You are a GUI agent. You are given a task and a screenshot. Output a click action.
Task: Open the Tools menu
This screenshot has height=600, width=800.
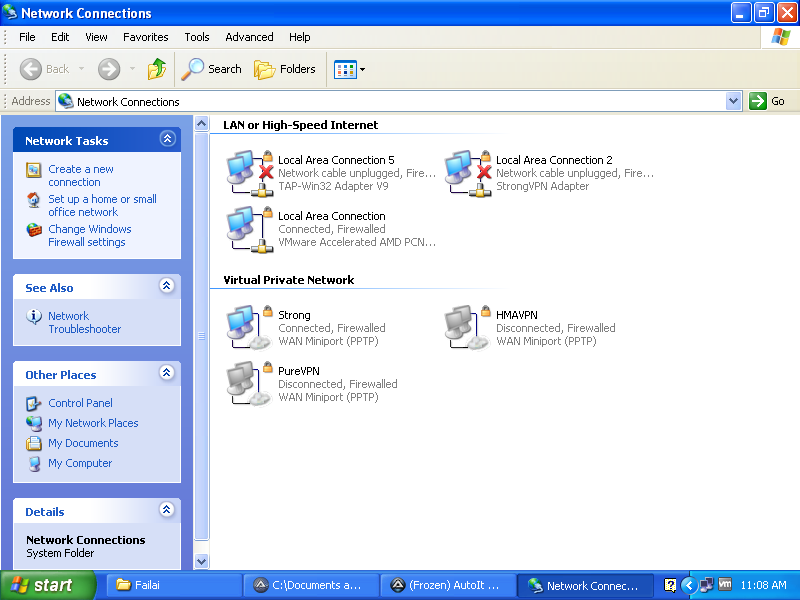click(x=197, y=37)
